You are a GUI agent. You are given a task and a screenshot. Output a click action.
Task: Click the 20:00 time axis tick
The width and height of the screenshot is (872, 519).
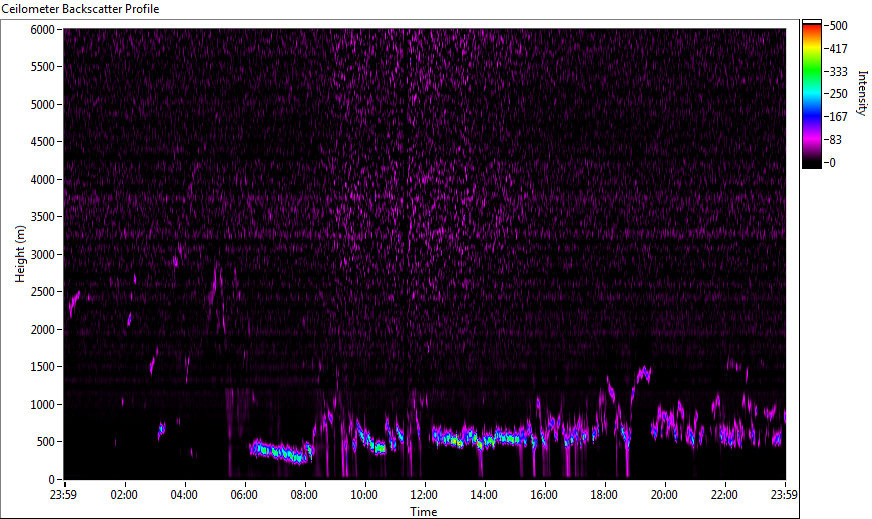(x=665, y=495)
